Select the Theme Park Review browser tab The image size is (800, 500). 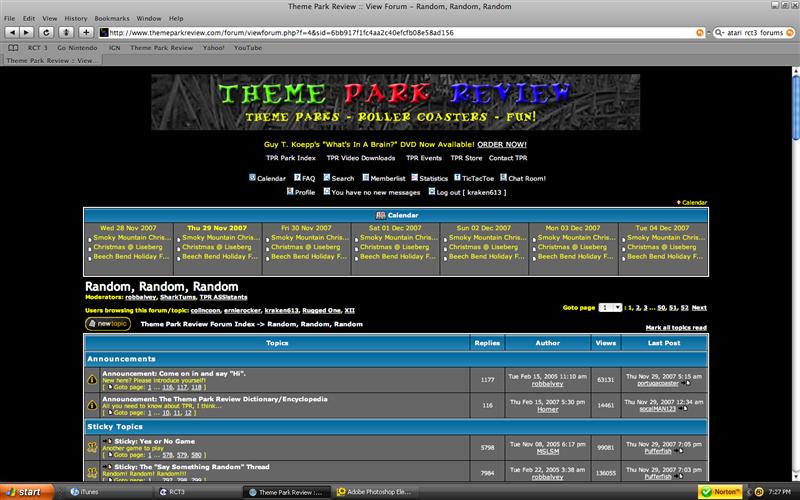51,60
